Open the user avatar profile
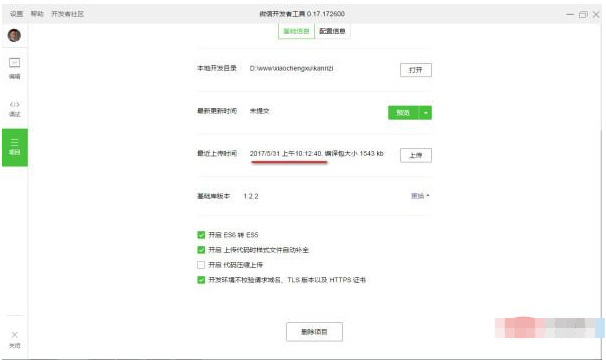Viewport: 606px width, 363px height. (x=14, y=36)
